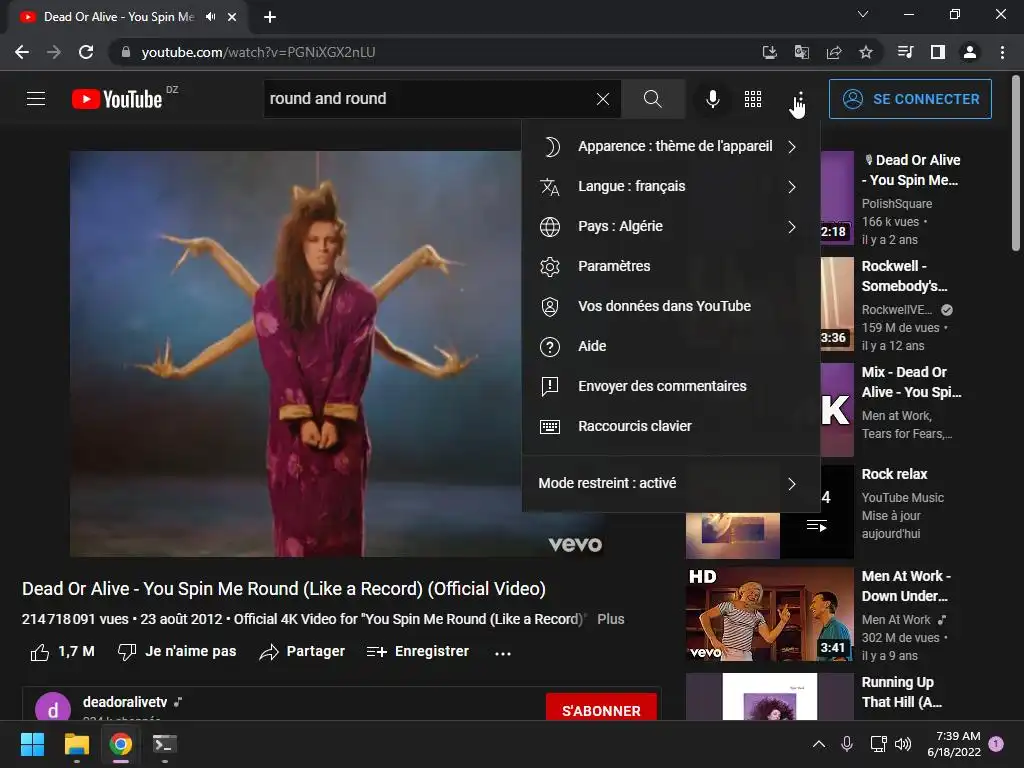Open Rockwell - Somebody's video title
The width and height of the screenshot is (1024, 768).
coord(904,276)
